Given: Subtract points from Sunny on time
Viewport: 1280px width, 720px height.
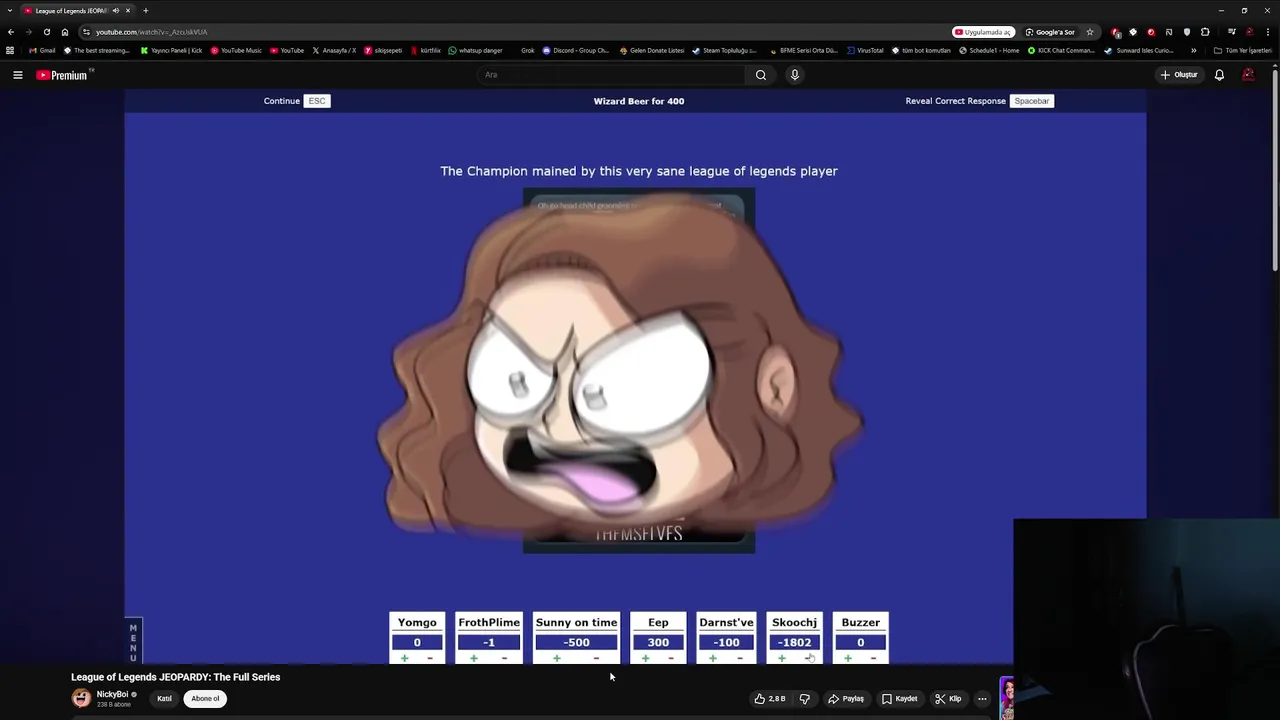Looking at the screenshot, I should [596, 658].
